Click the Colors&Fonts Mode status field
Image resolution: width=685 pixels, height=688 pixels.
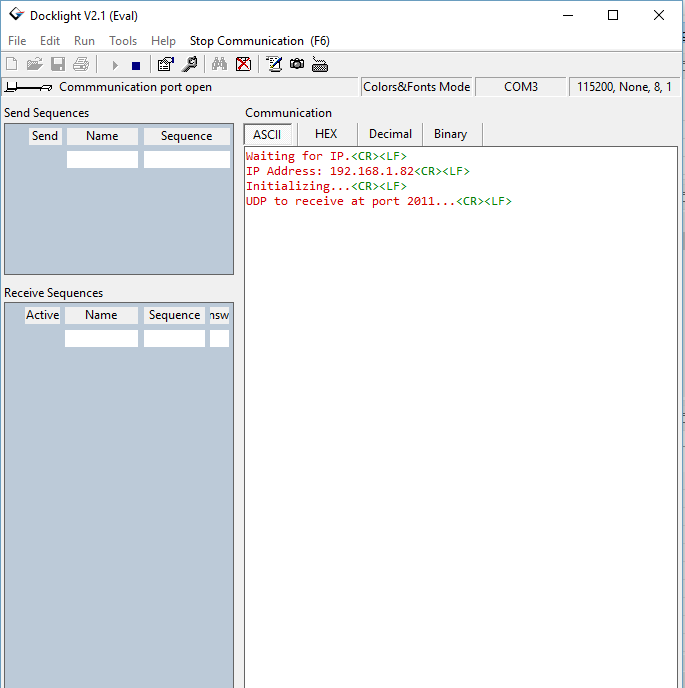tap(417, 87)
